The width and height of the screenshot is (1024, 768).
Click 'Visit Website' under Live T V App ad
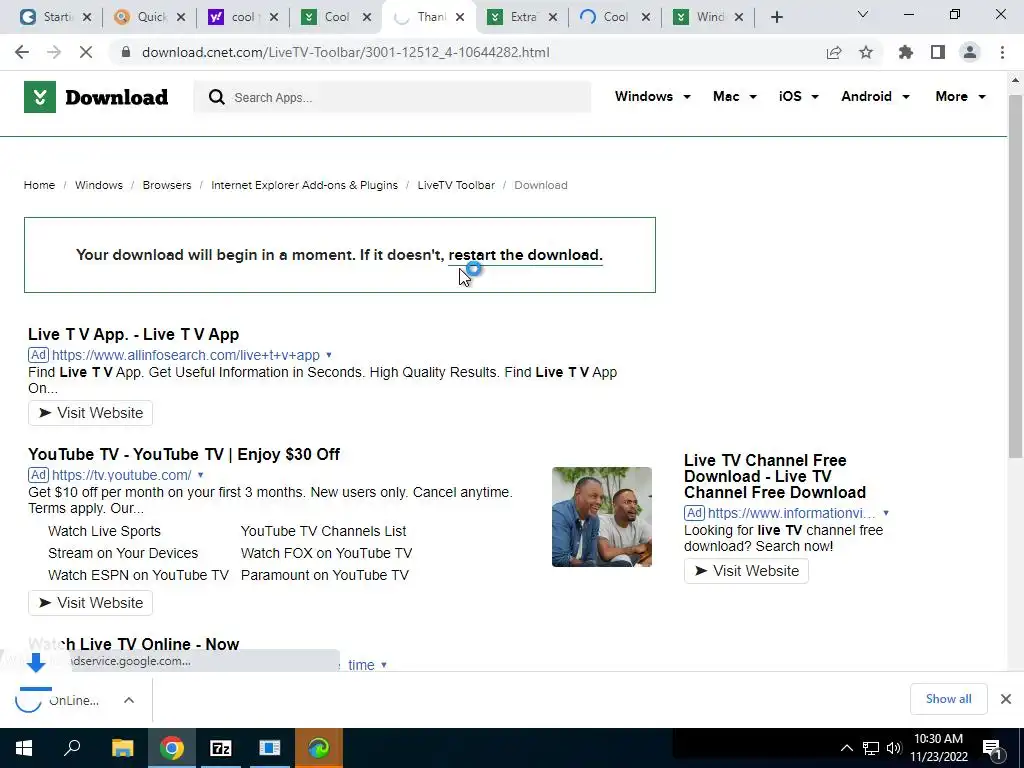(x=90, y=413)
